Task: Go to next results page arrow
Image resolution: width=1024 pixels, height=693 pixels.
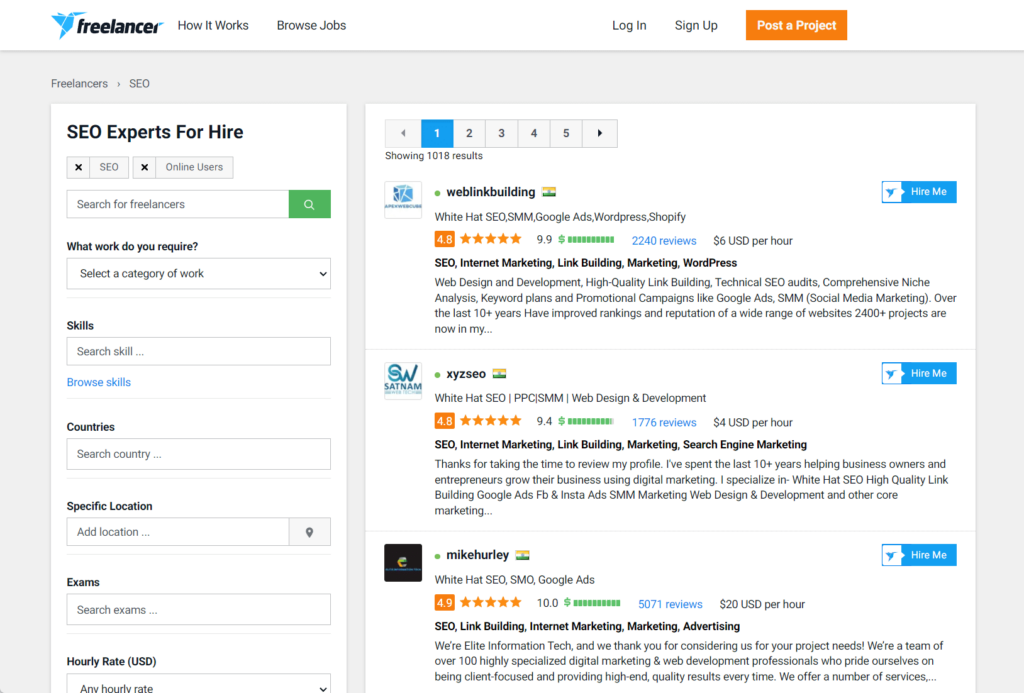Action: pyautogui.click(x=600, y=133)
